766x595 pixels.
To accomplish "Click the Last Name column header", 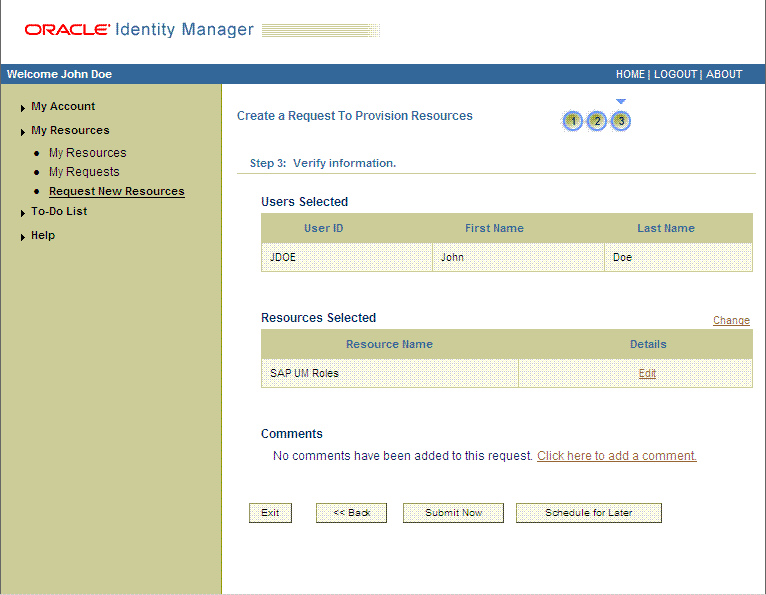I will 666,228.
